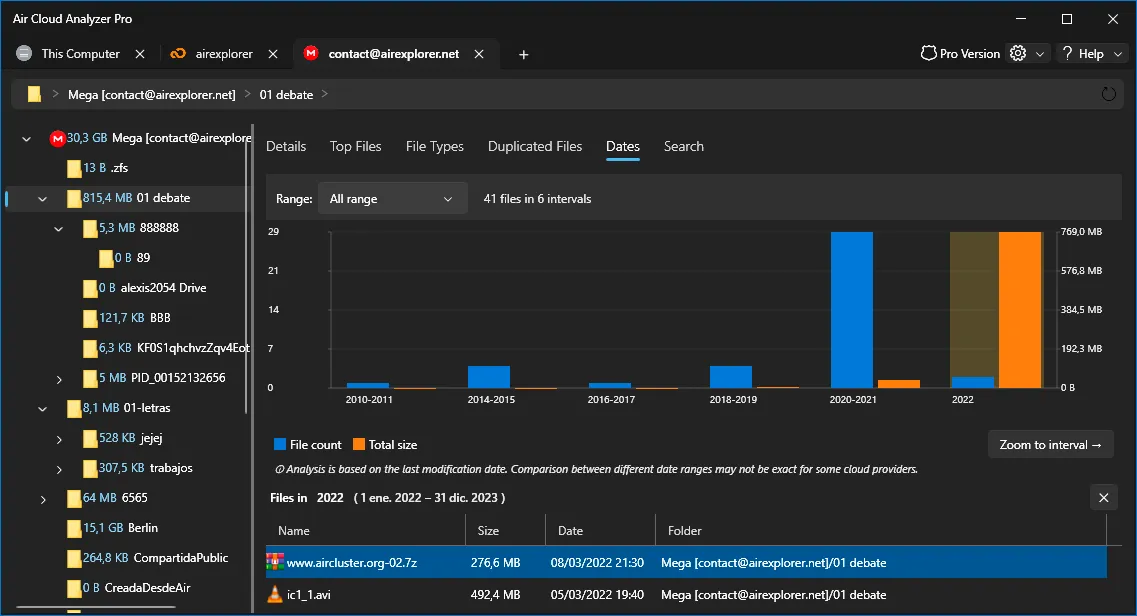Click the folder icon of CreadaDesdeAir
Image resolution: width=1137 pixels, height=616 pixels.
[x=74, y=588]
